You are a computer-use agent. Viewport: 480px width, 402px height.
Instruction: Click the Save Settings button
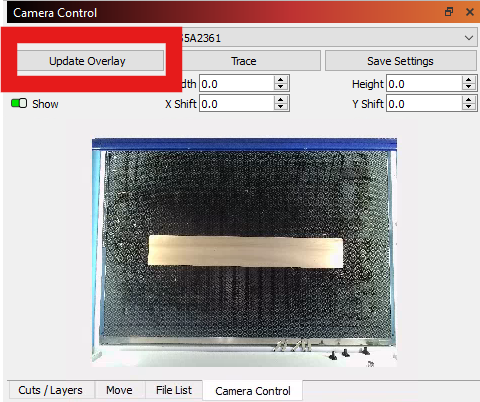(400, 61)
